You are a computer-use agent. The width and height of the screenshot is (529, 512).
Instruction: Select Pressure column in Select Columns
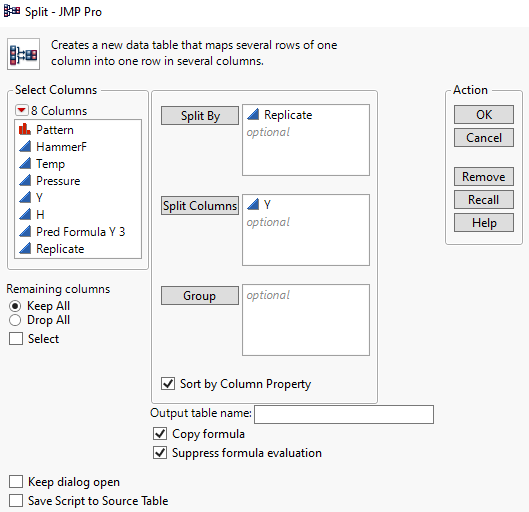[58, 181]
